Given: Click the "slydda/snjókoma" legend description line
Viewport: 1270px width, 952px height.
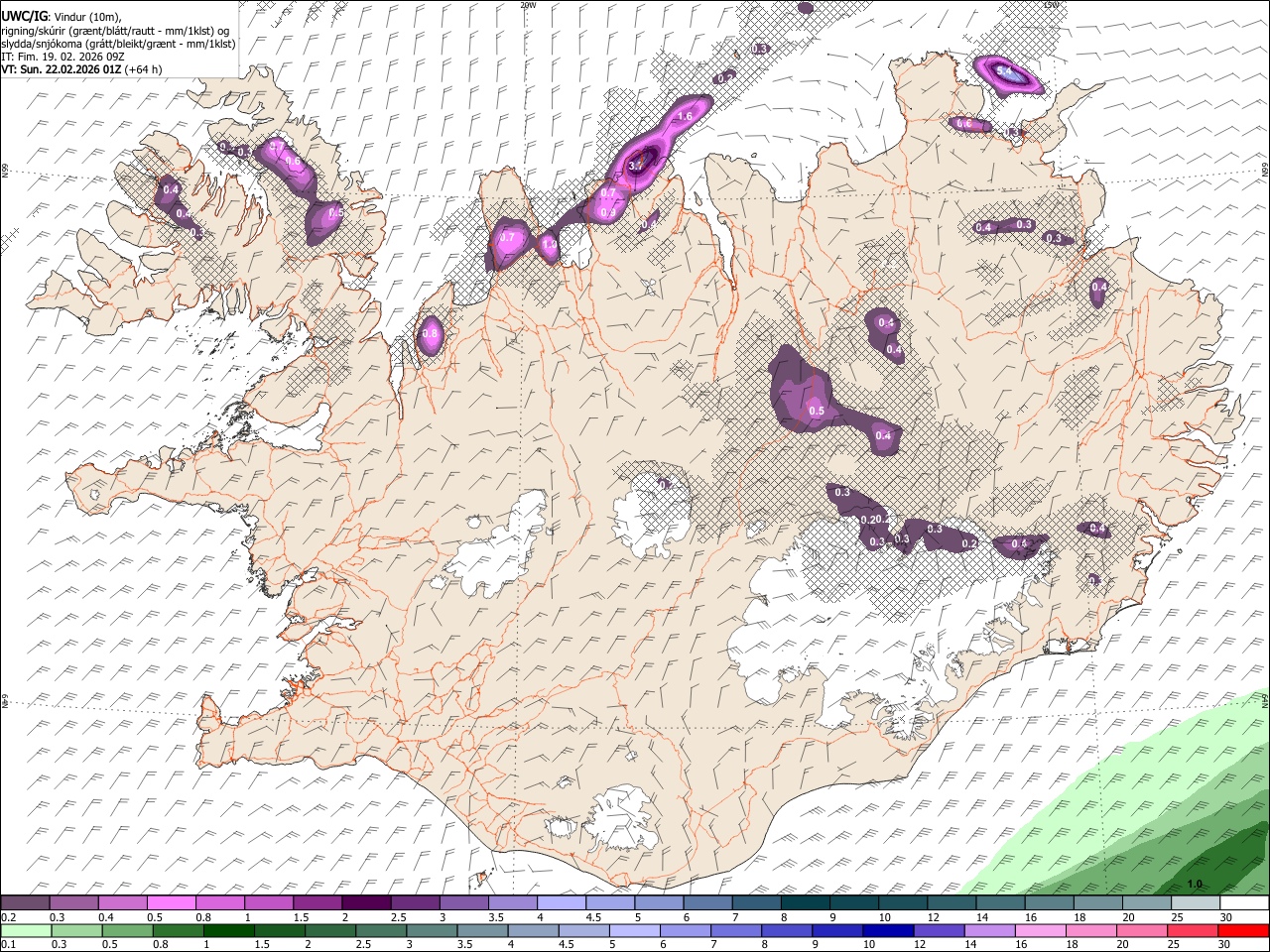Looking at the screenshot, I should click(118, 44).
